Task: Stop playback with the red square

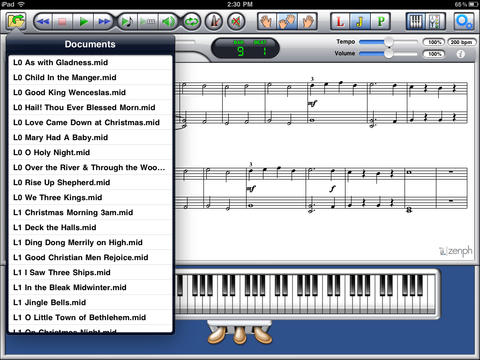Action: click(62, 22)
